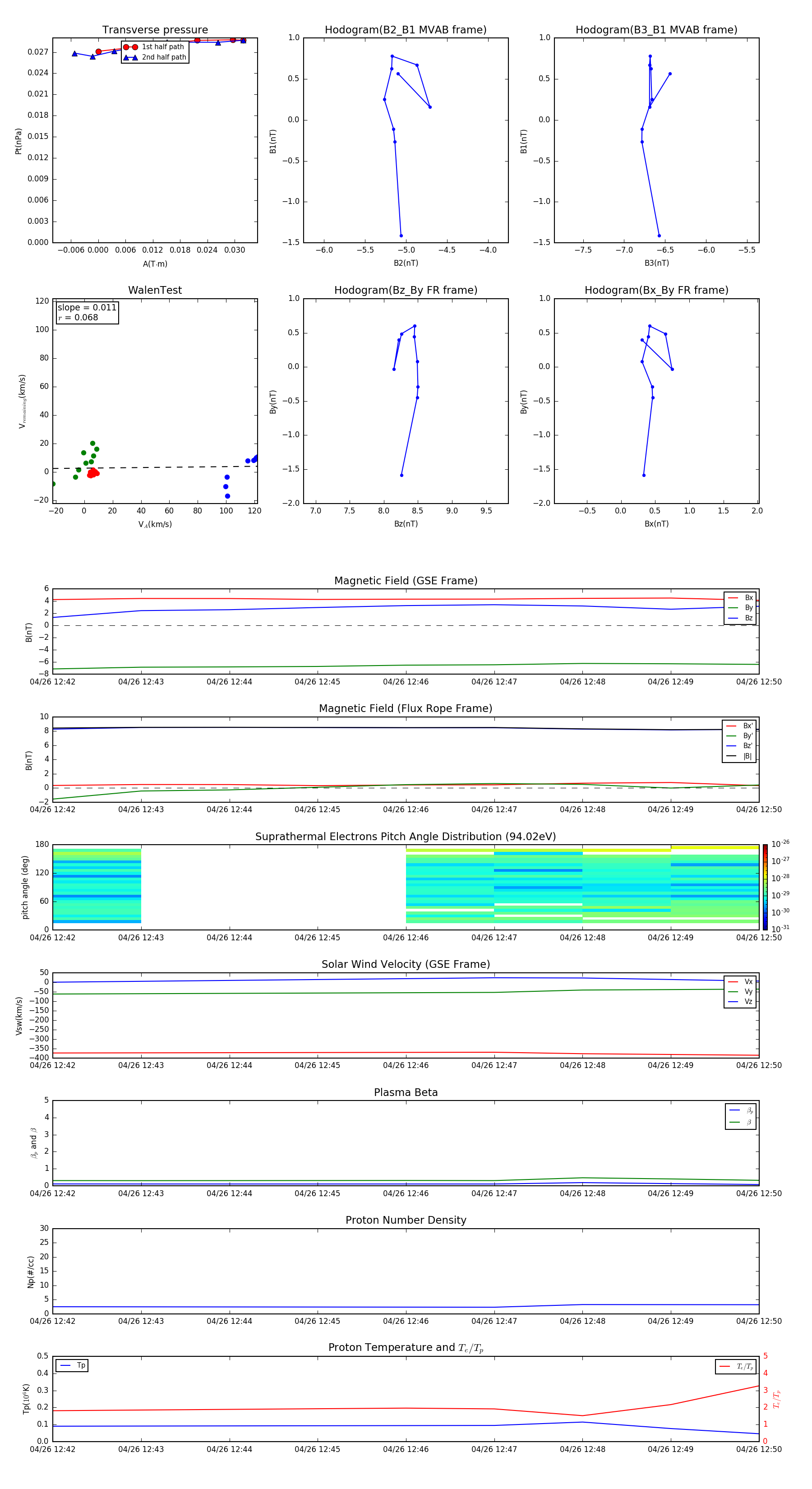Viewport: 812px width, 1489px height.
Task: Click the "Proton Number Density" title
Action: pyautogui.click(x=406, y=1220)
